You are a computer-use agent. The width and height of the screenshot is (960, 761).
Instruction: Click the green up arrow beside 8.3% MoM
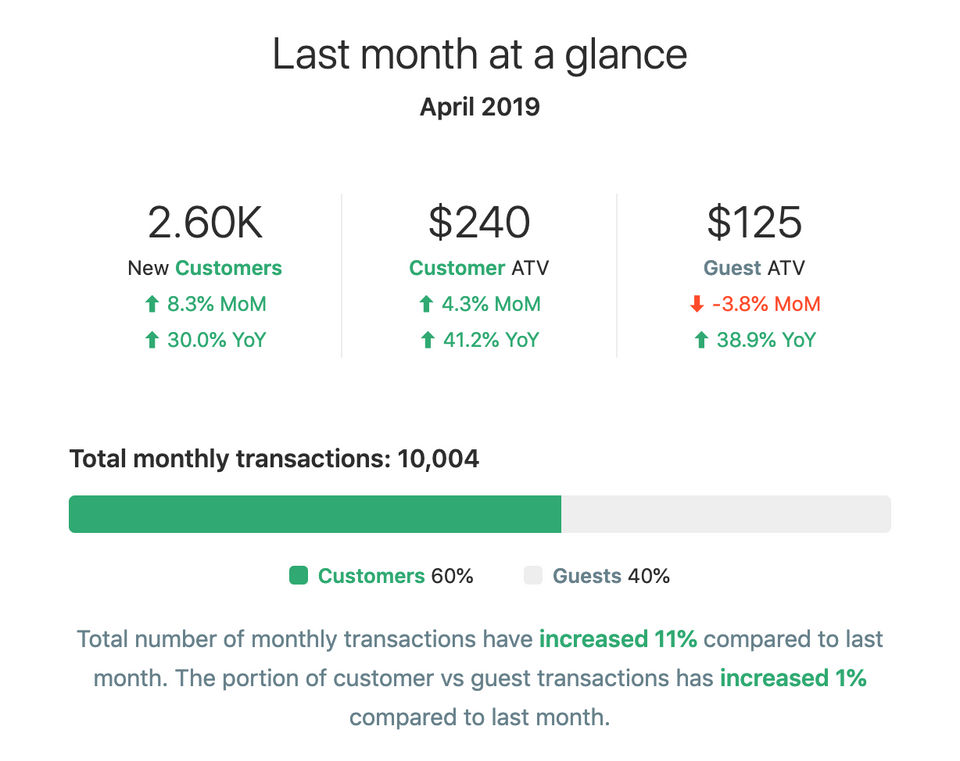click(x=152, y=304)
